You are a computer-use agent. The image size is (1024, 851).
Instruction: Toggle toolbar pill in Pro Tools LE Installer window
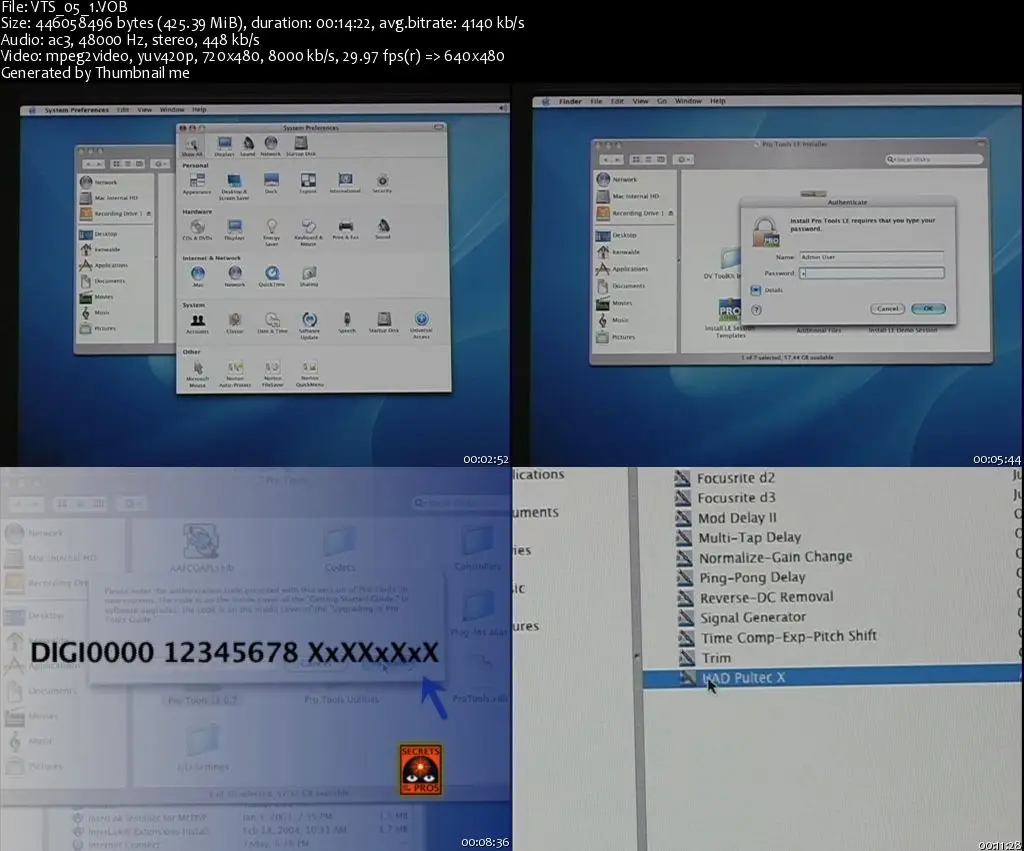980,143
